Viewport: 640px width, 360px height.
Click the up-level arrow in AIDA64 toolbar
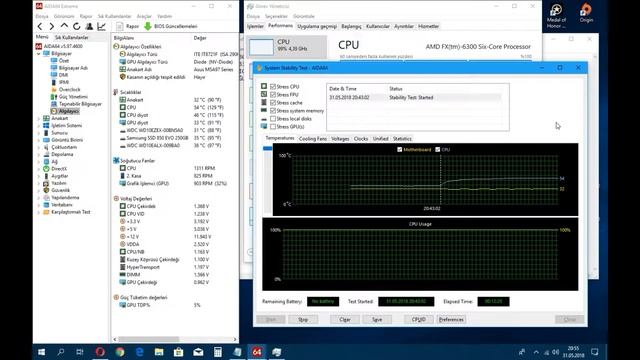[x=64, y=26]
